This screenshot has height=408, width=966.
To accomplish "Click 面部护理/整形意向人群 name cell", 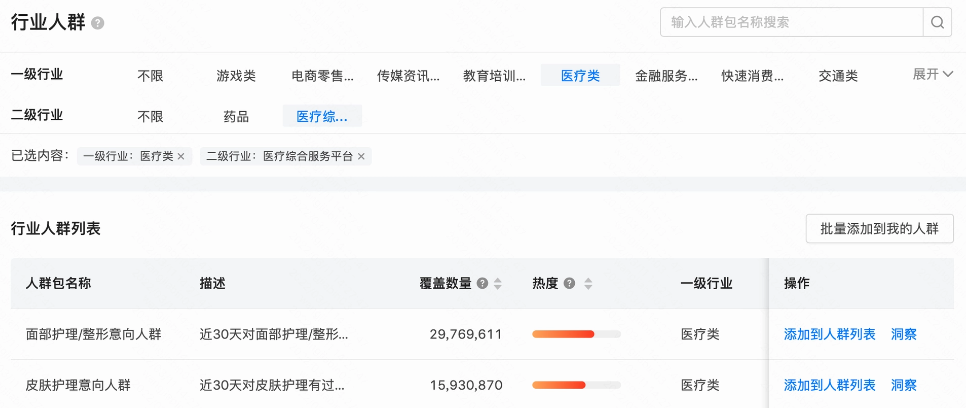I will pyautogui.click(x=93, y=335).
